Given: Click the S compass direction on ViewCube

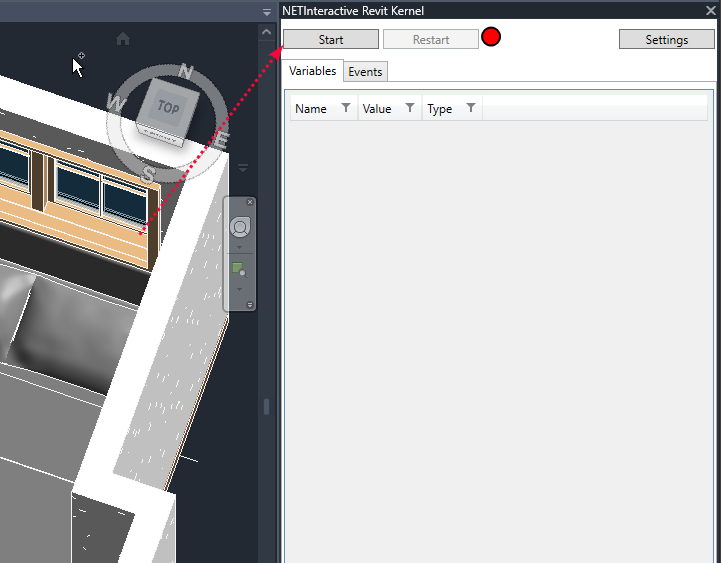Looking at the screenshot, I should [x=149, y=174].
